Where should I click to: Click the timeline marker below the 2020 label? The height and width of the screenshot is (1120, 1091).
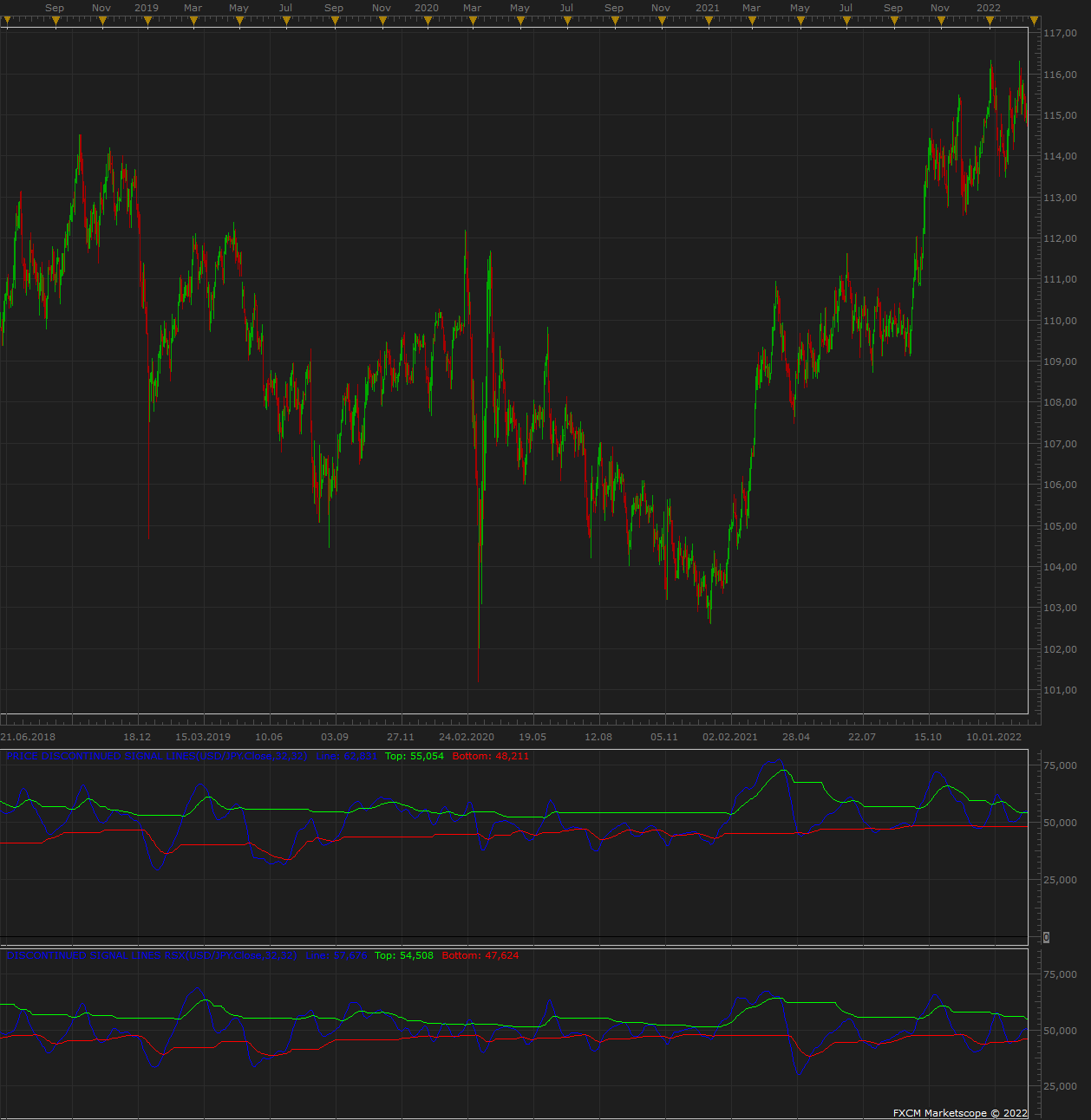point(427,21)
